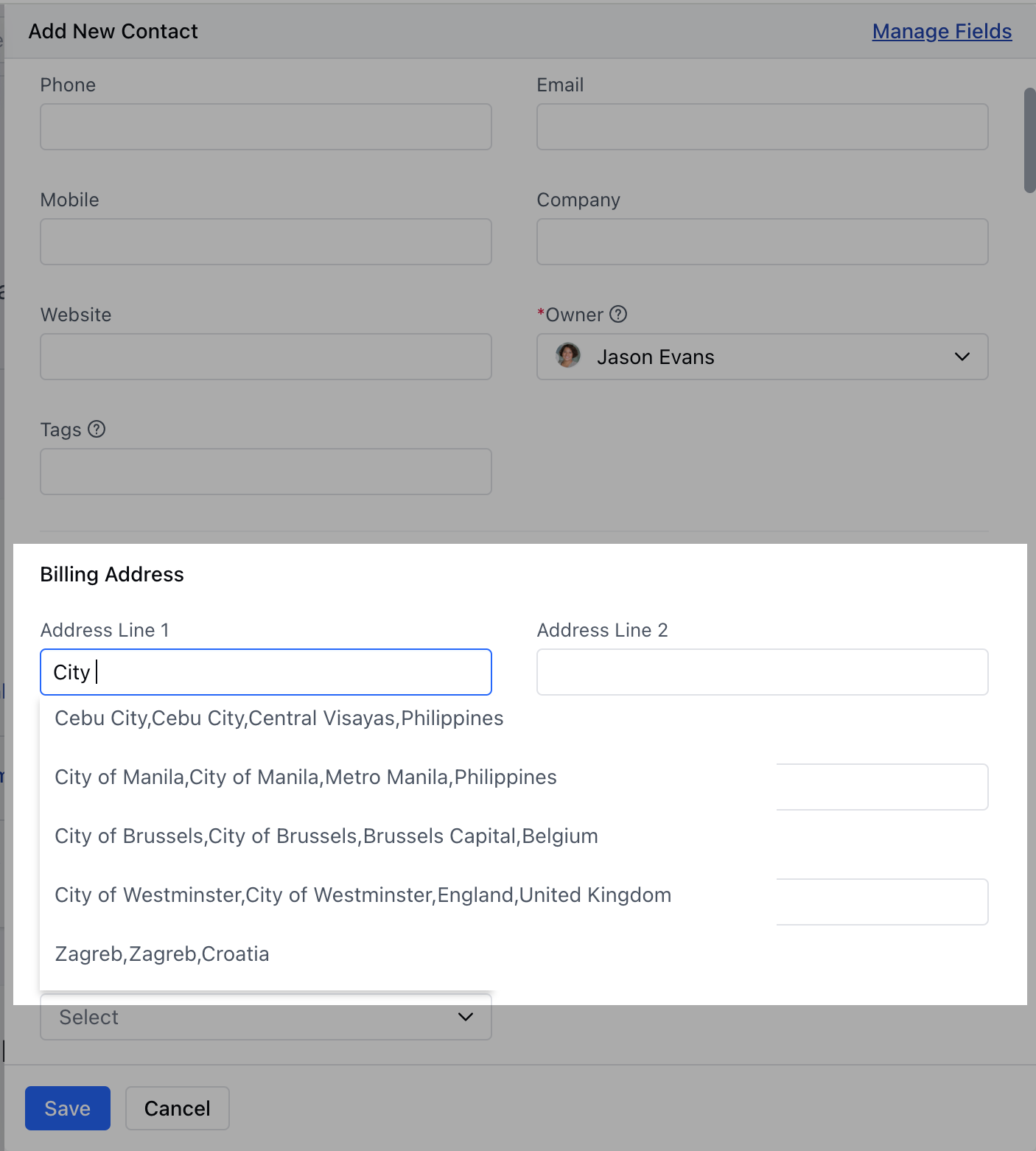Select Zagreb, Croatia suggestion
Screen dimensions: 1036x1151
[x=162, y=954]
